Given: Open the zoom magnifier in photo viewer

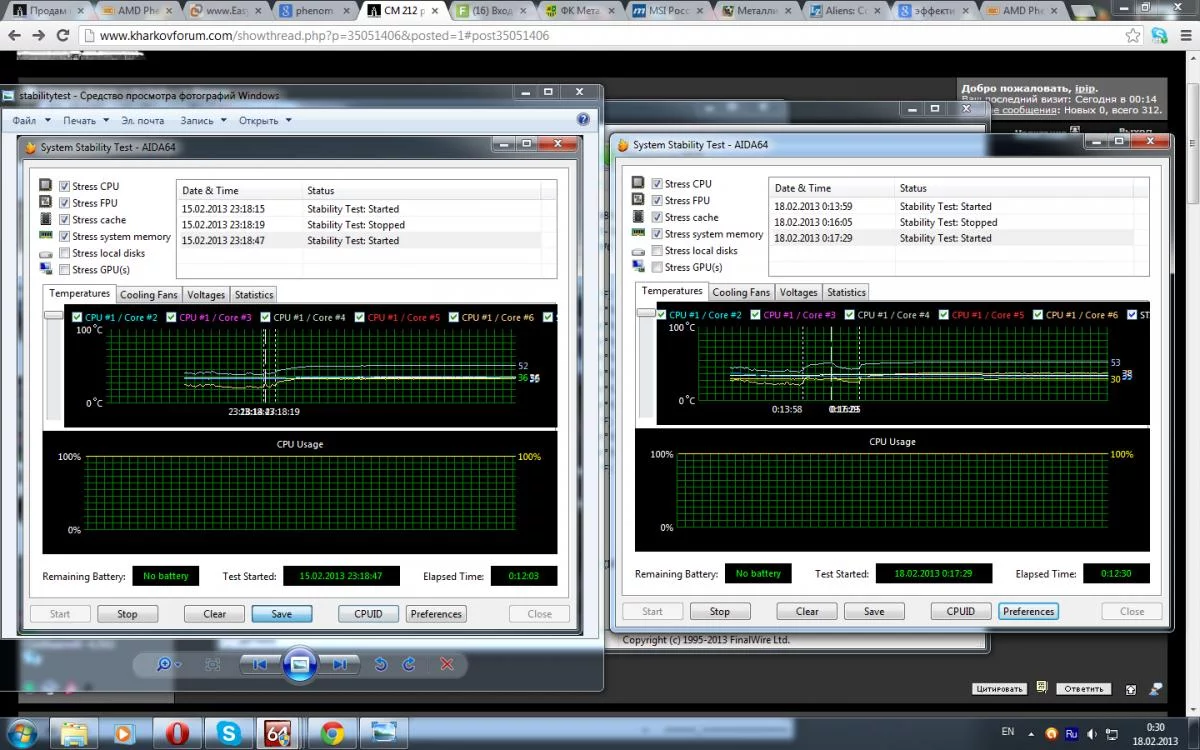Looking at the screenshot, I should point(164,664).
